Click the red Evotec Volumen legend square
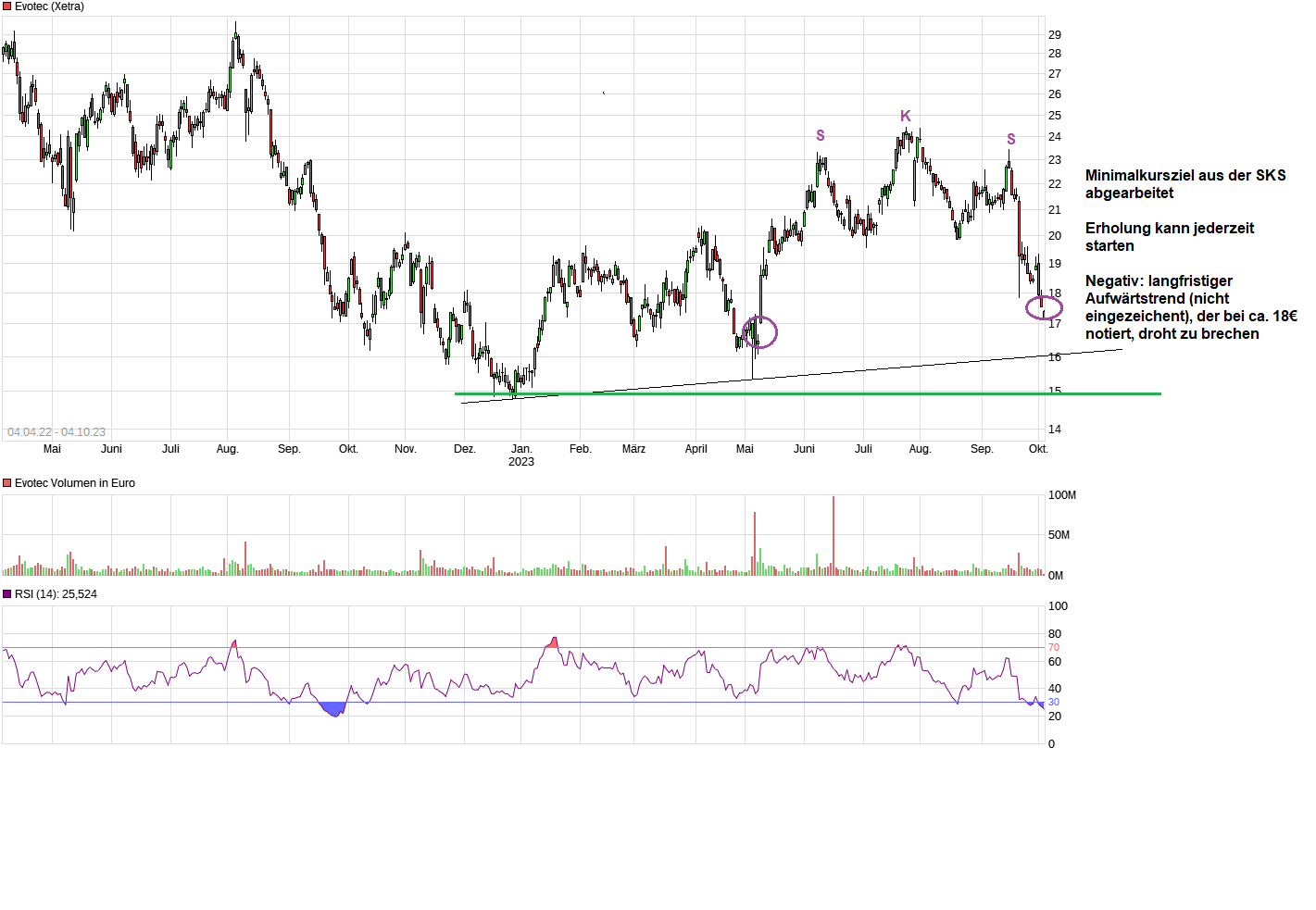1316x910 pixels. 7,483
